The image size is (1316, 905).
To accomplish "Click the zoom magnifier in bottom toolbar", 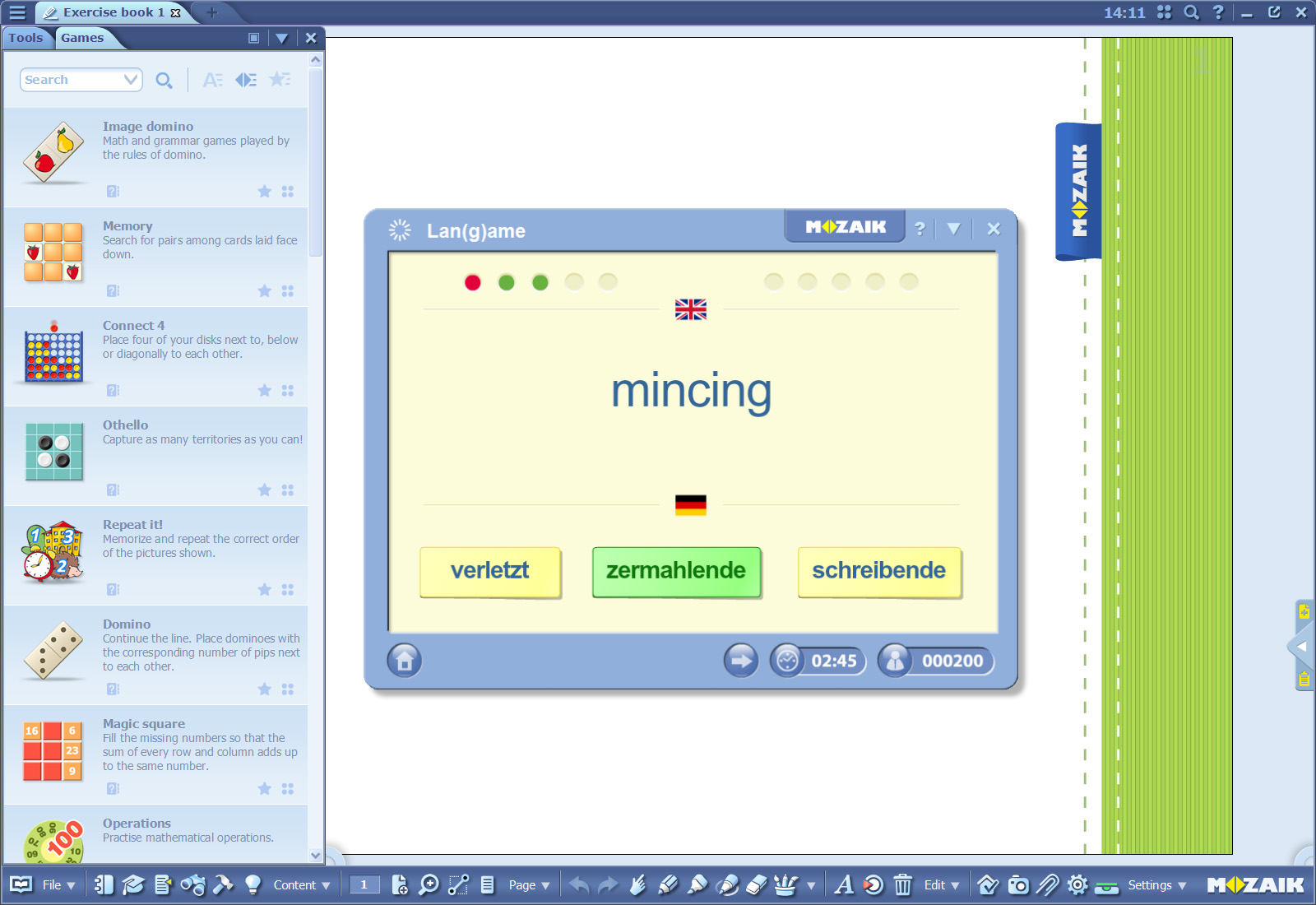I will (x=429, y=885).
